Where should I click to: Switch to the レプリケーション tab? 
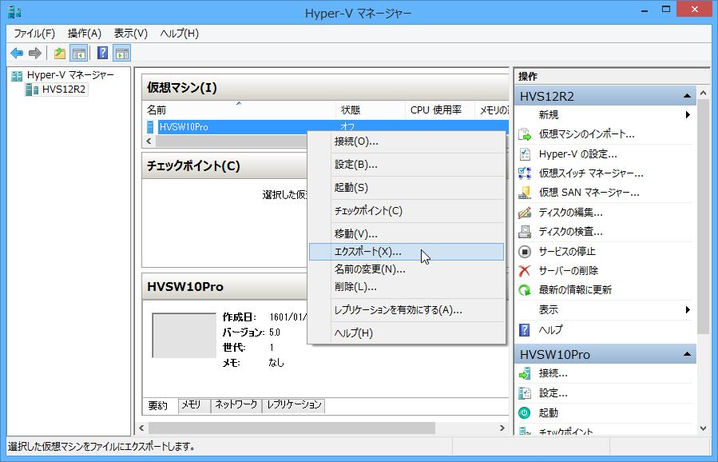[294, 405]
